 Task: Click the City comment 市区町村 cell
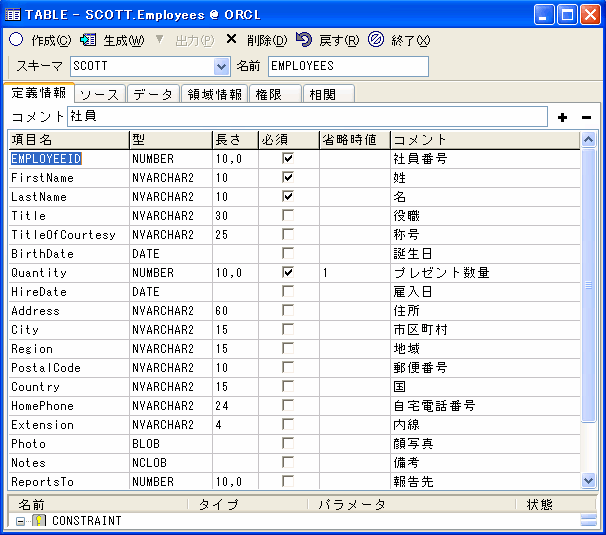tap(485, 330)
